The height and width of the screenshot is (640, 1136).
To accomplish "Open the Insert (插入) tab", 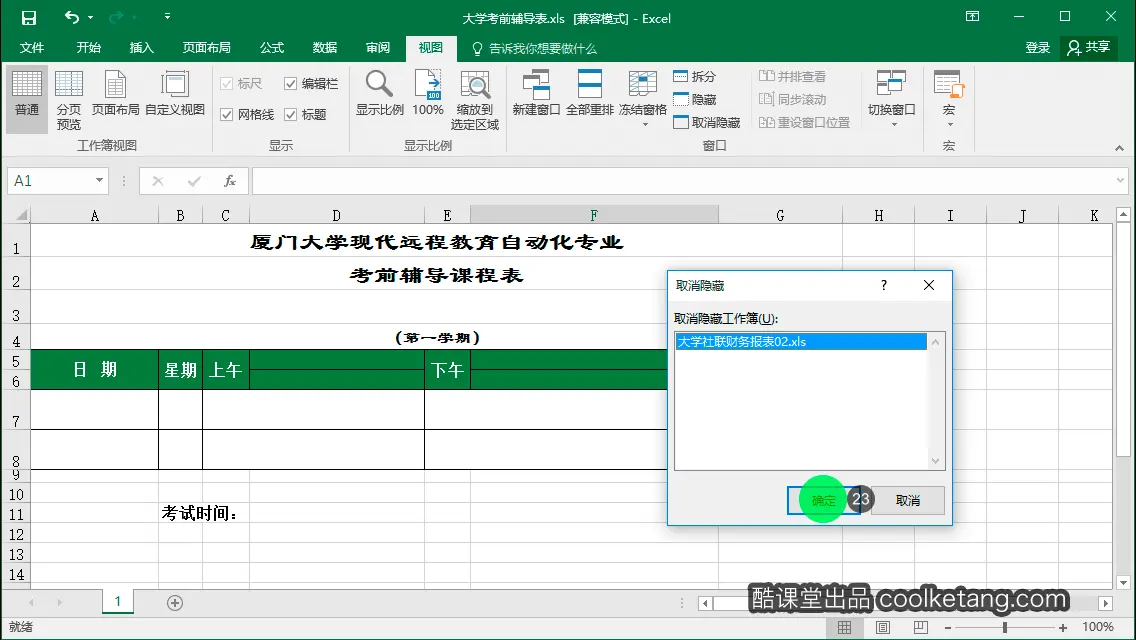I will click(x=141, y=48).
